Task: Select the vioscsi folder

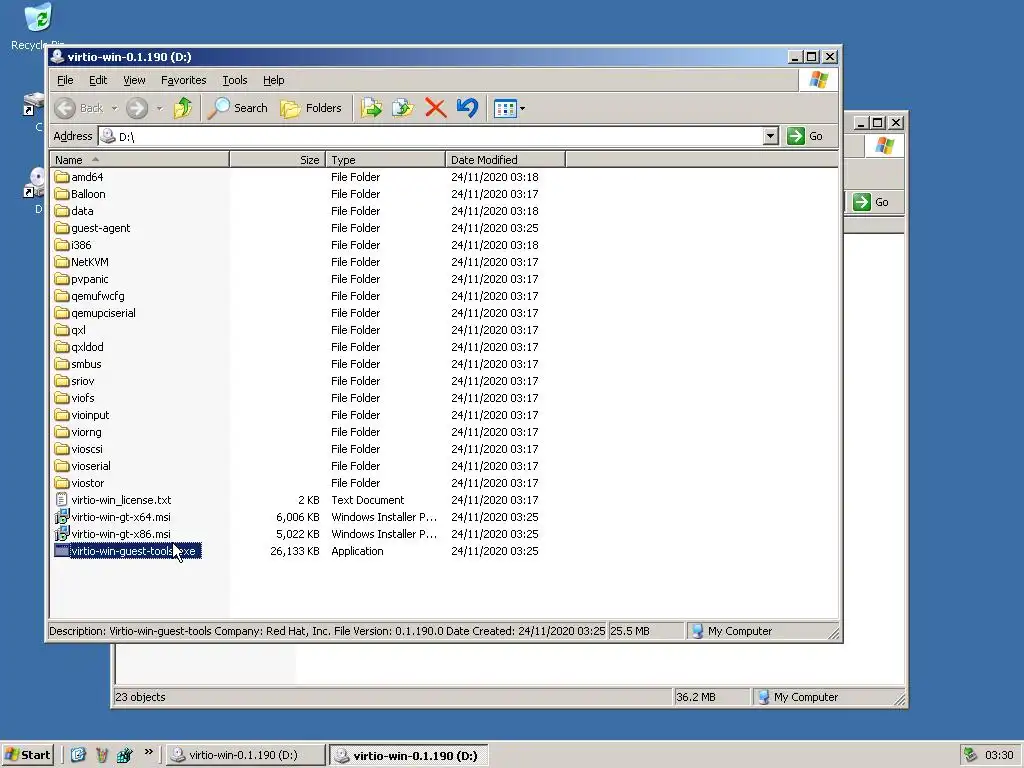Action: click(79, 449)
